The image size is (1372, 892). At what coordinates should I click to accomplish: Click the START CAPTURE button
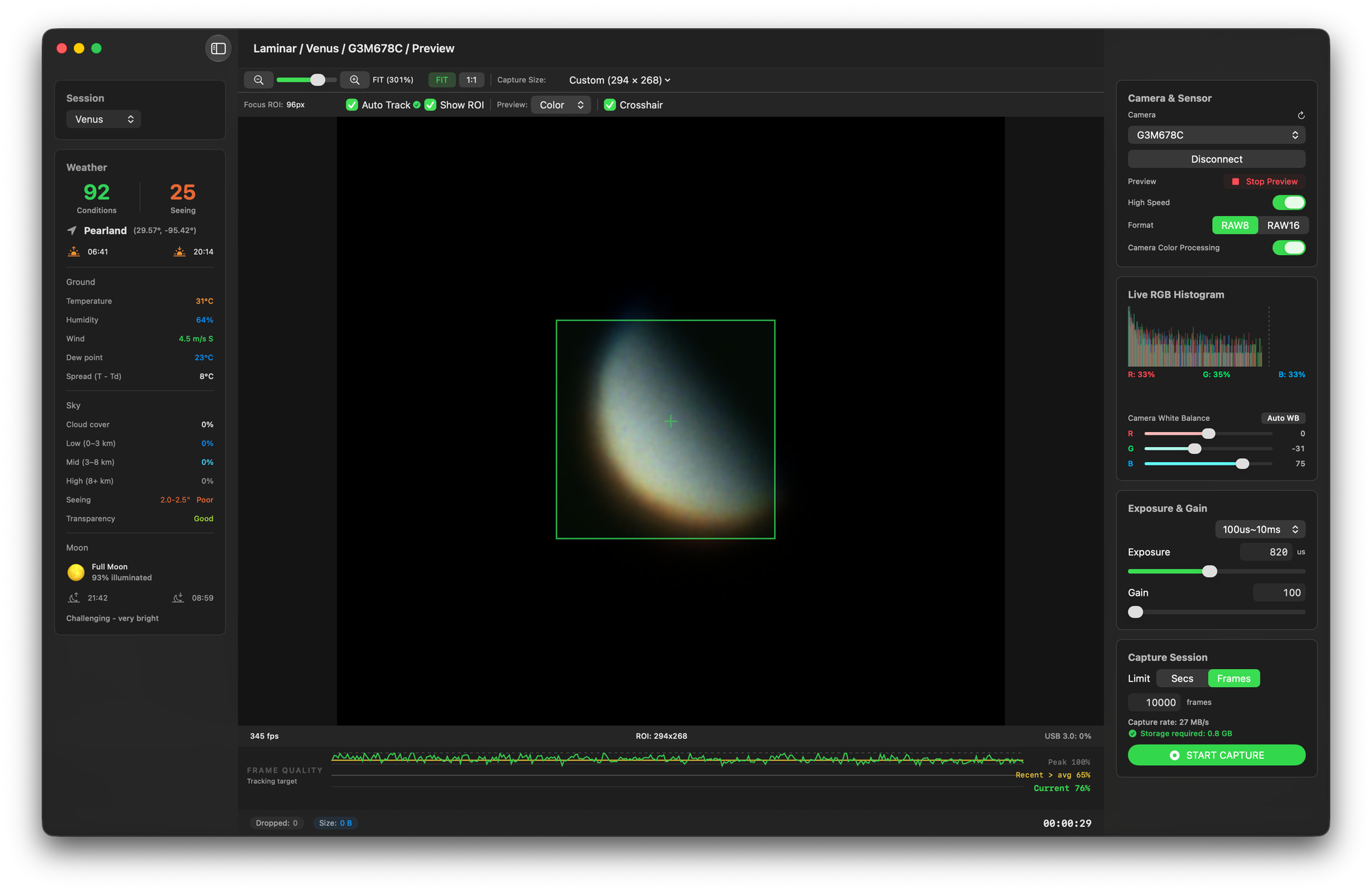[x=1216, y=756]
